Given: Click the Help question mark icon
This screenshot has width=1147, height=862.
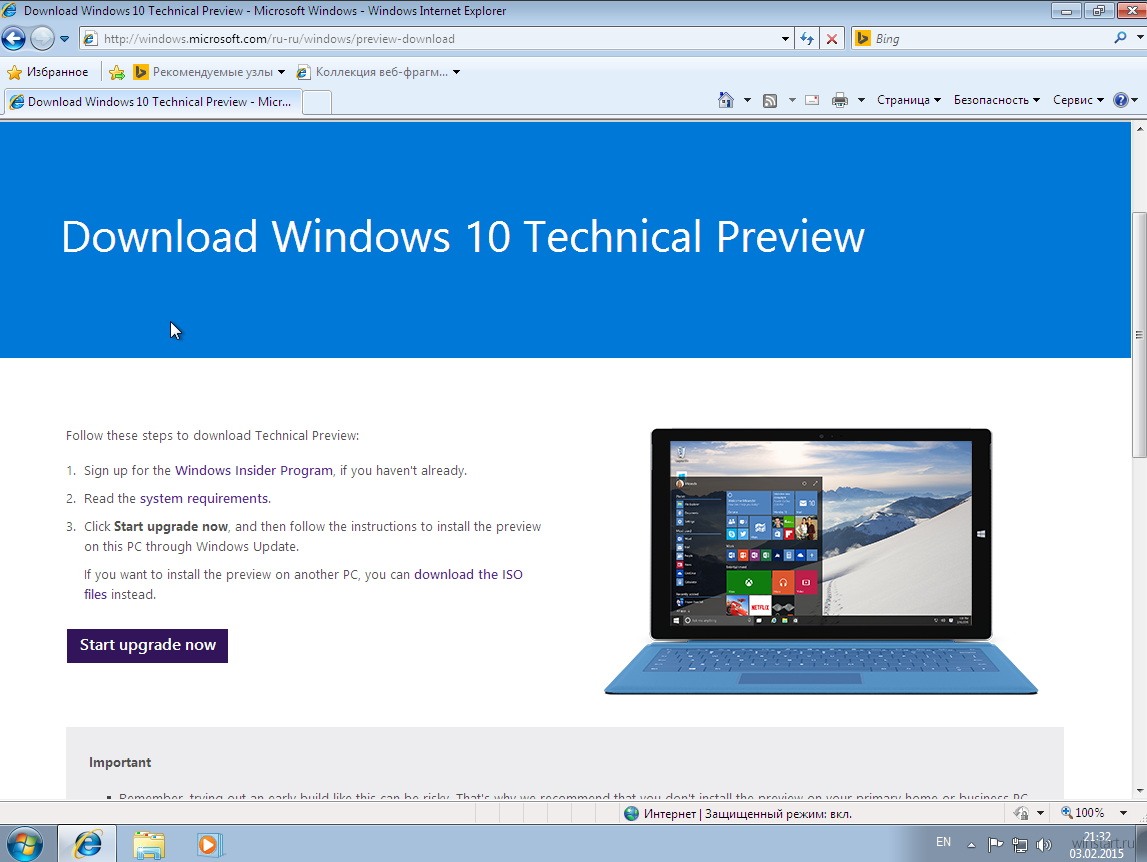Looking at the screenshot, I should 1121,100.
